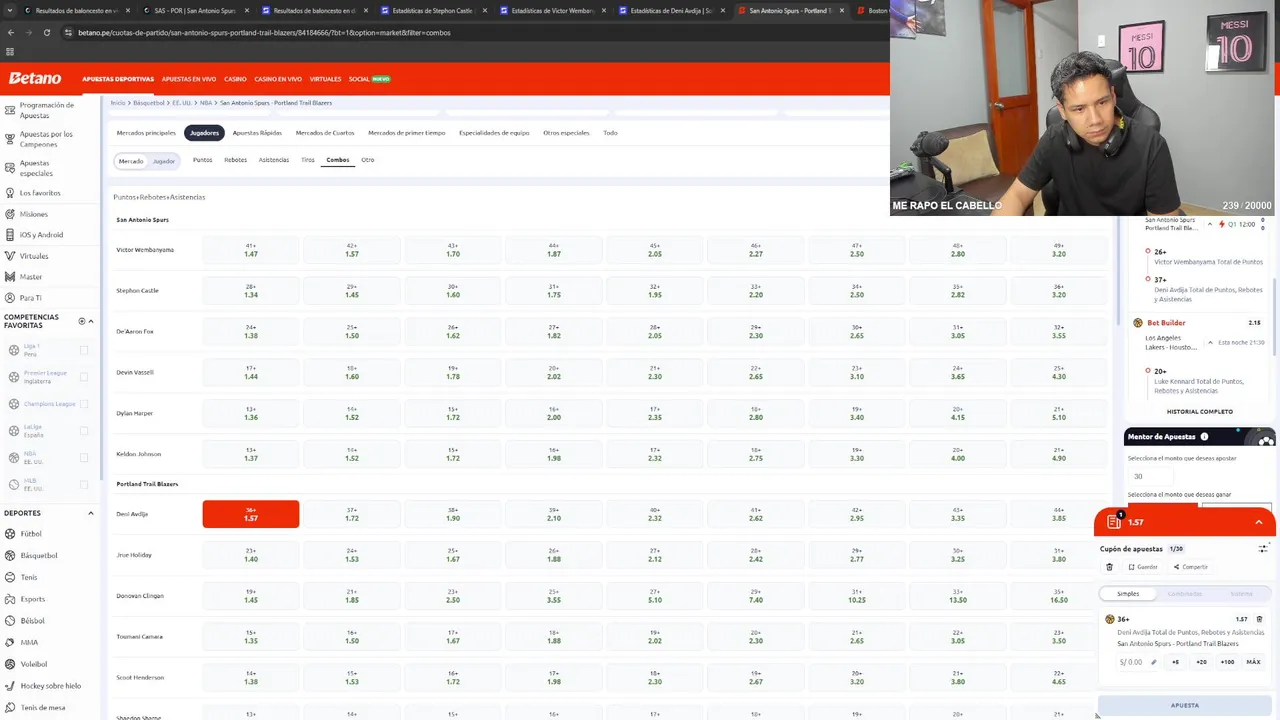Open the Mercados principales tab
The image size is (1280, 720).
[146, 133]
